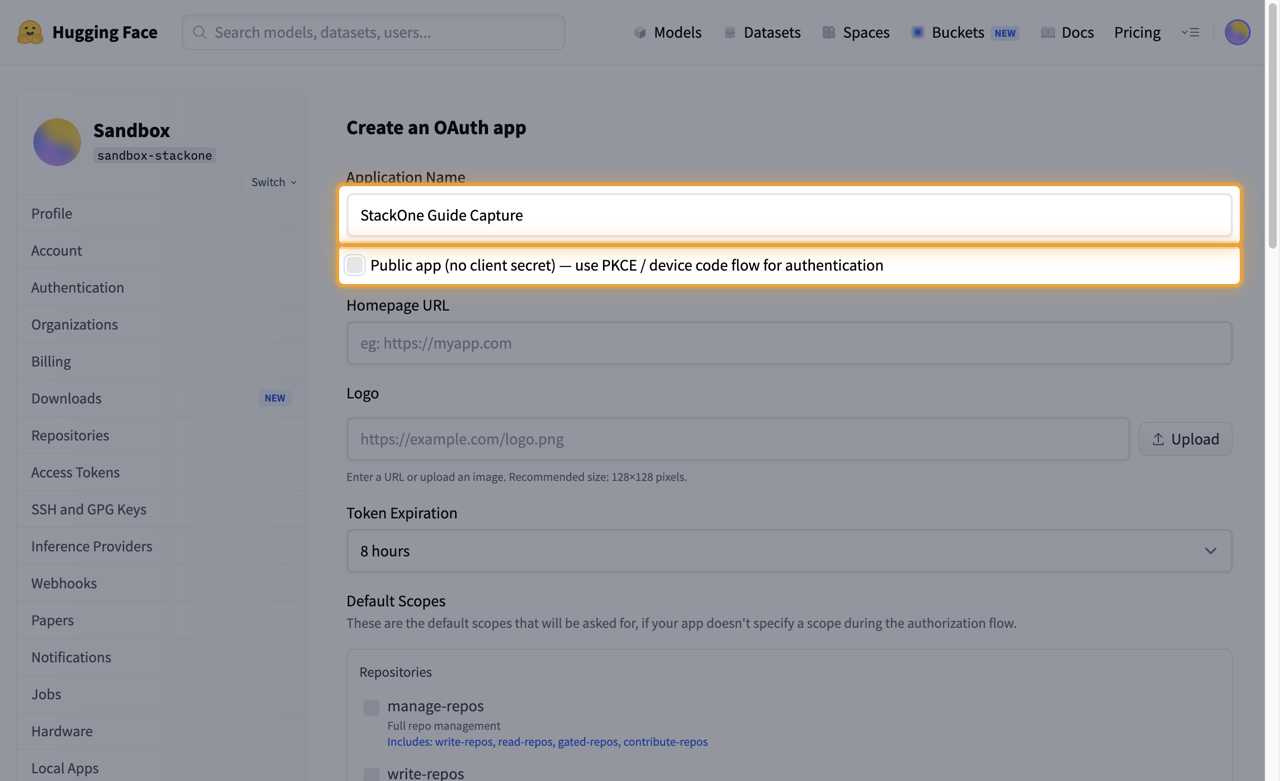Open the Switch account dropdown

tap(274, 182)
